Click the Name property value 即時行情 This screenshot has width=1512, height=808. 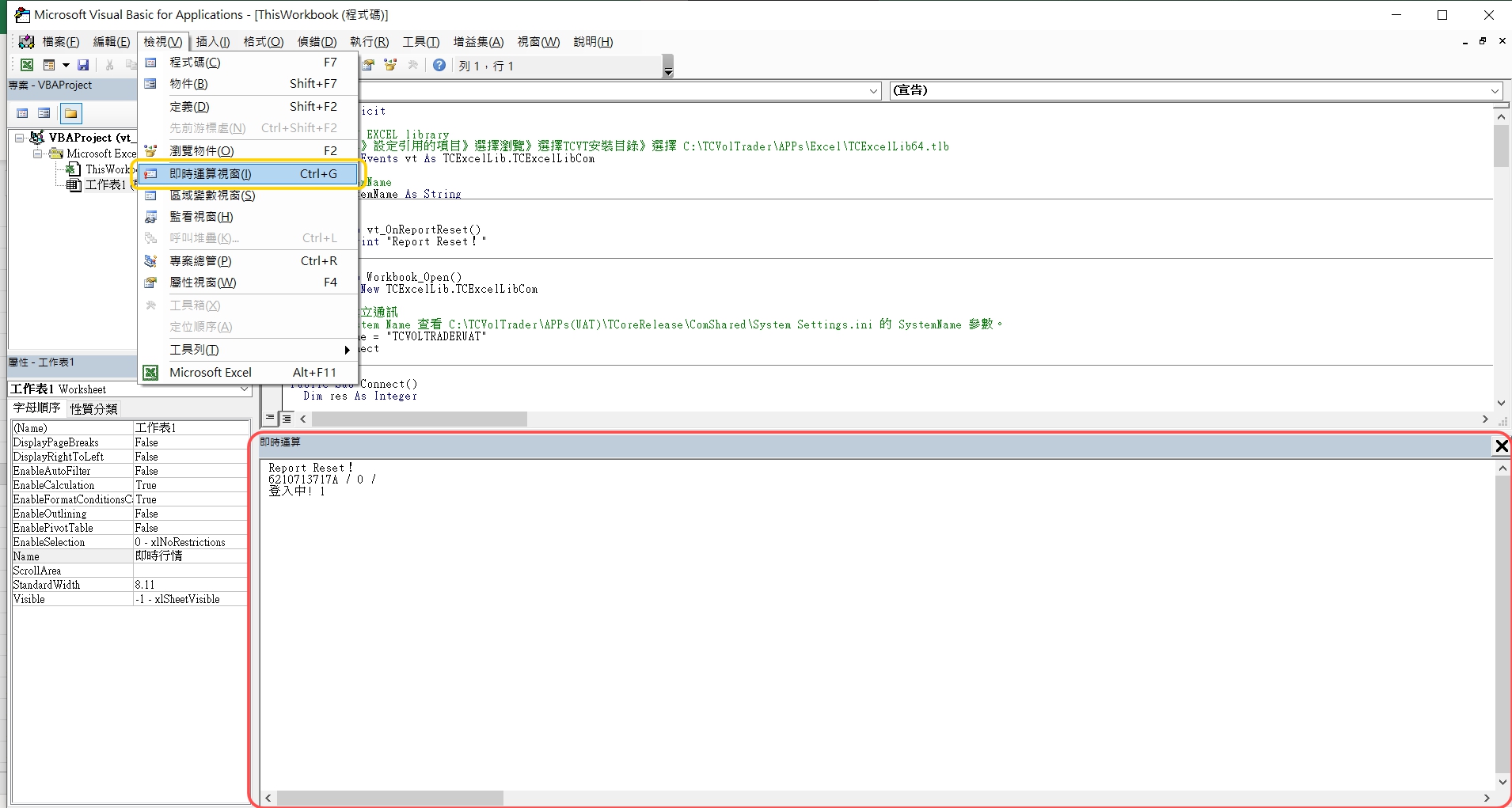coord(190,556)
